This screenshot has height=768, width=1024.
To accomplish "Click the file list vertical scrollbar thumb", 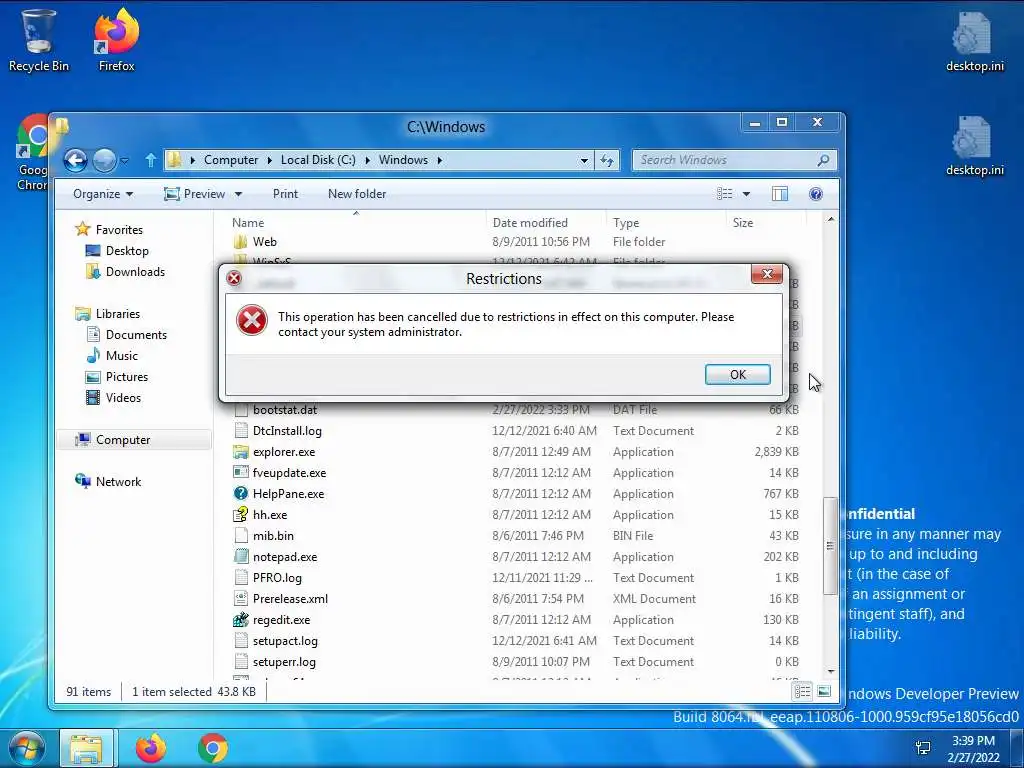I will [x=830, y=546].
